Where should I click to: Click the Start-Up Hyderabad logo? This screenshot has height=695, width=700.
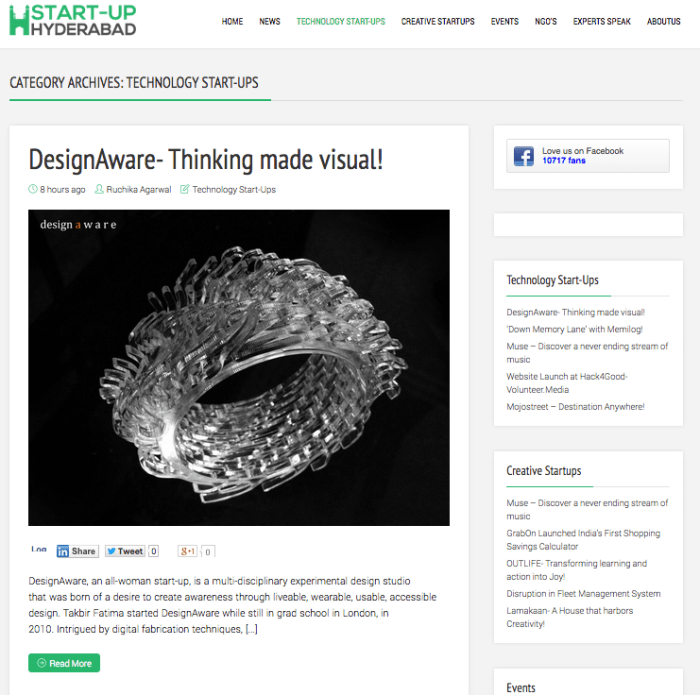point(72,20)
